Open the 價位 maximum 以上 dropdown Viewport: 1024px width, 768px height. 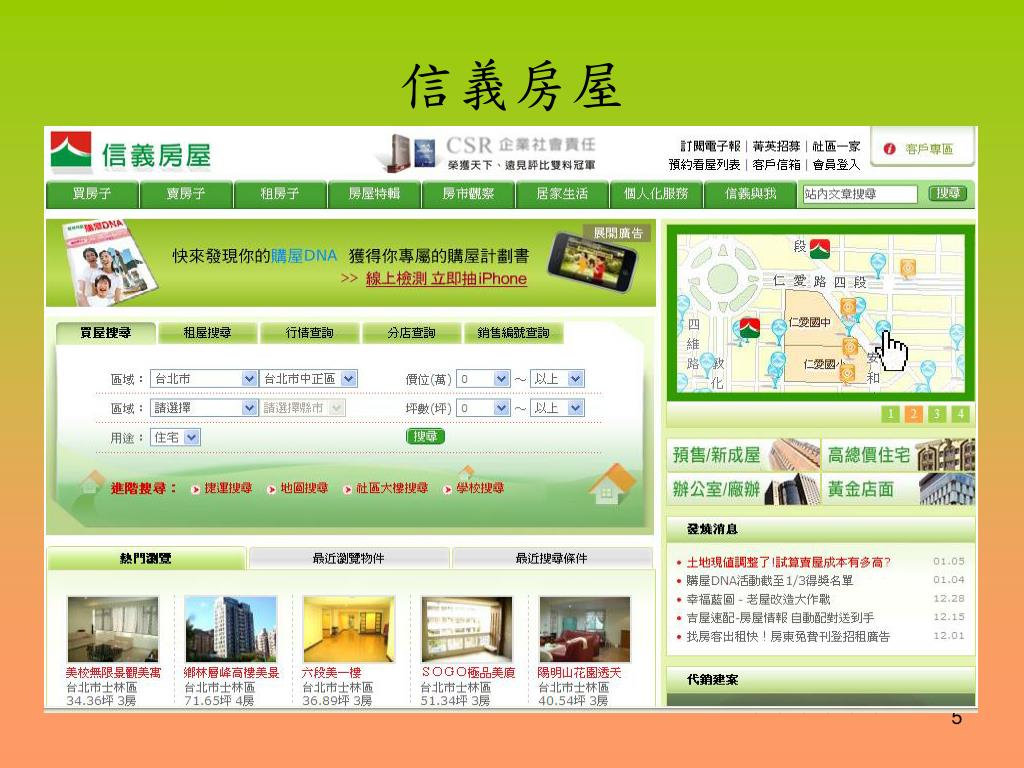[x=557, y=379]
